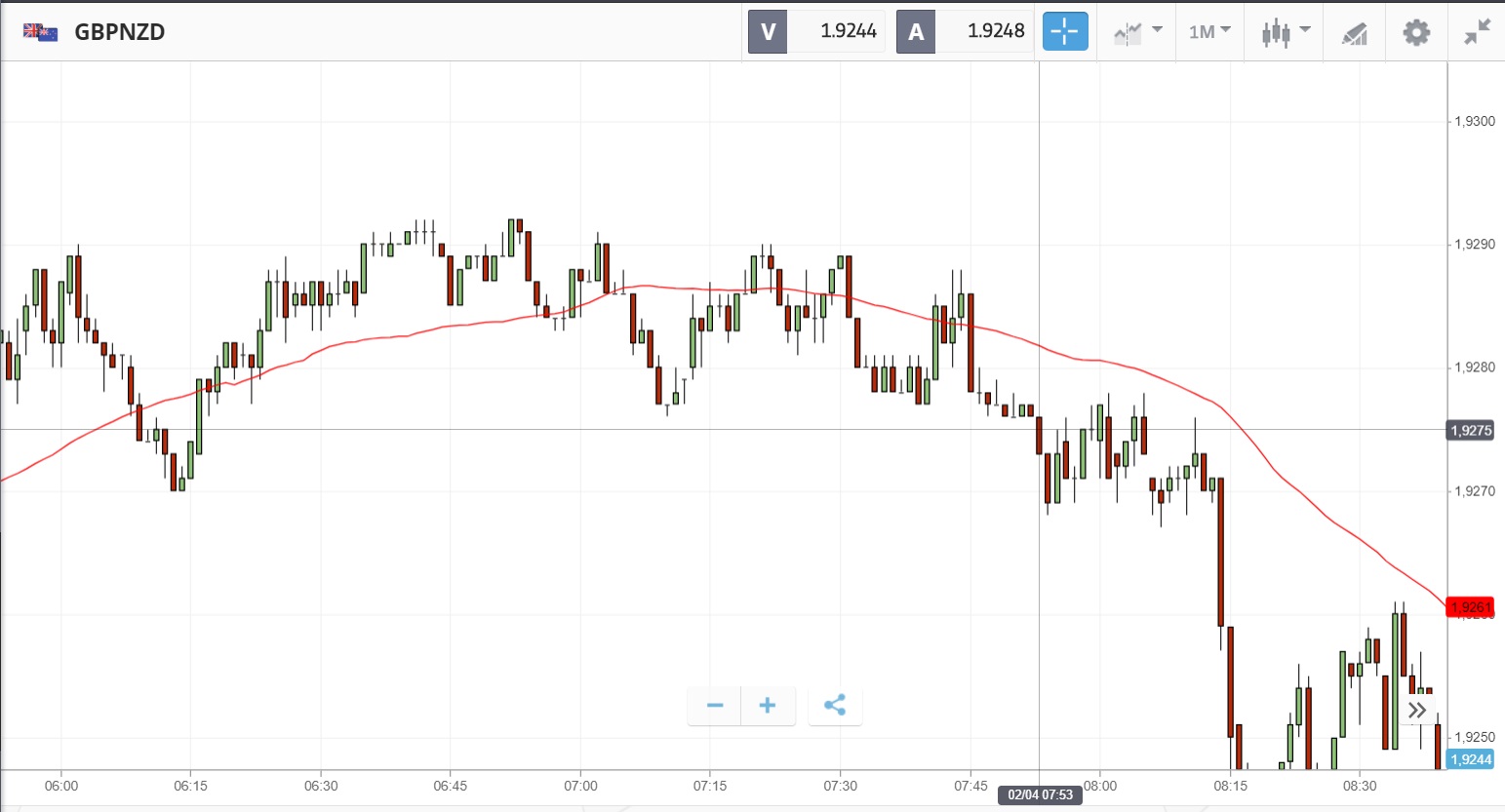Screen dimensions: 1505x812
Task: Open the candlestick chart type dropdown
Action: (1285, 32)
